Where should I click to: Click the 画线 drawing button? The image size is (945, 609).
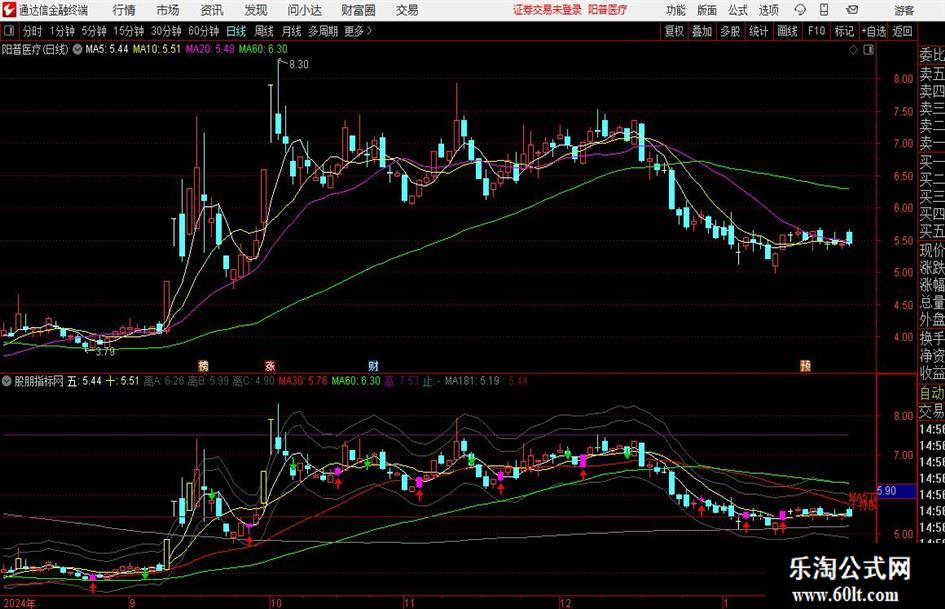787,31
